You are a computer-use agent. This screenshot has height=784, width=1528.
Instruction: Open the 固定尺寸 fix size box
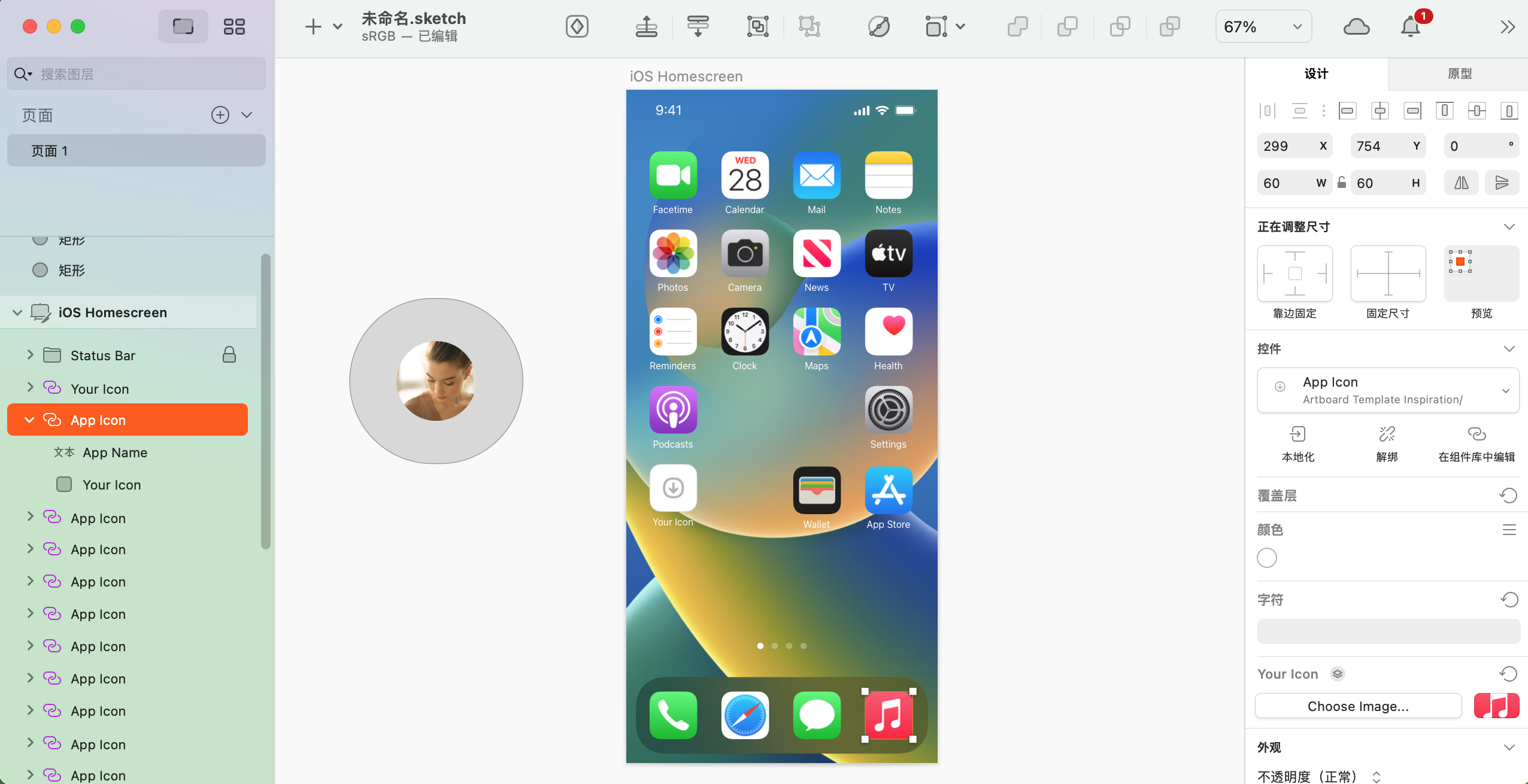[x=1388, y=274]
